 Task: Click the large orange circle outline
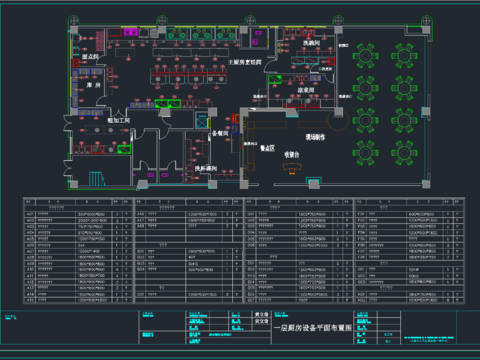click(x=338, y=120)
